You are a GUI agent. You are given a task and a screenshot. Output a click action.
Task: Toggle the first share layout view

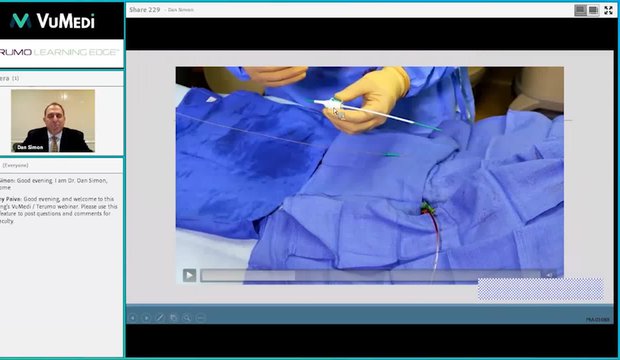pos(580,10)
